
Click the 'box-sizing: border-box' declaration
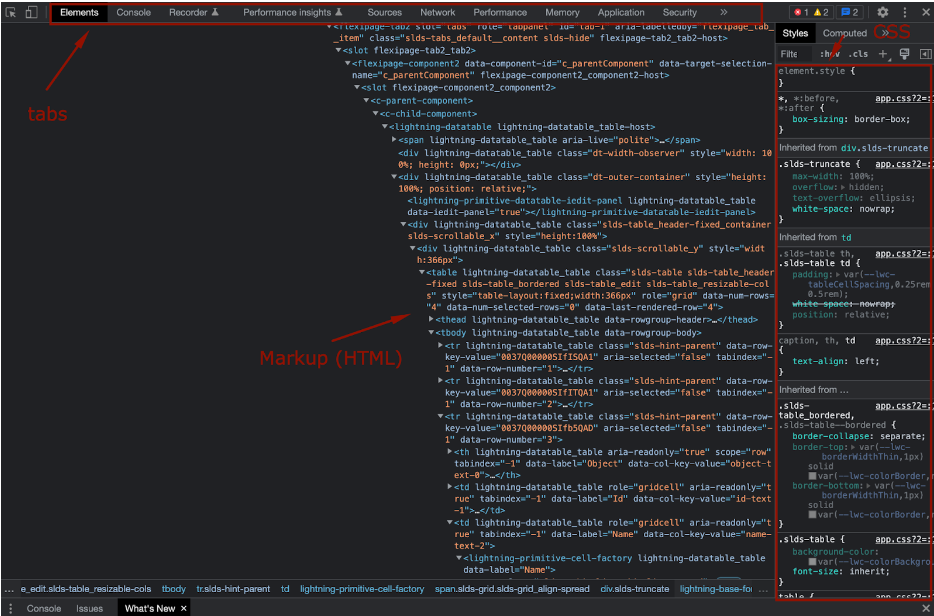click(851, 119)
